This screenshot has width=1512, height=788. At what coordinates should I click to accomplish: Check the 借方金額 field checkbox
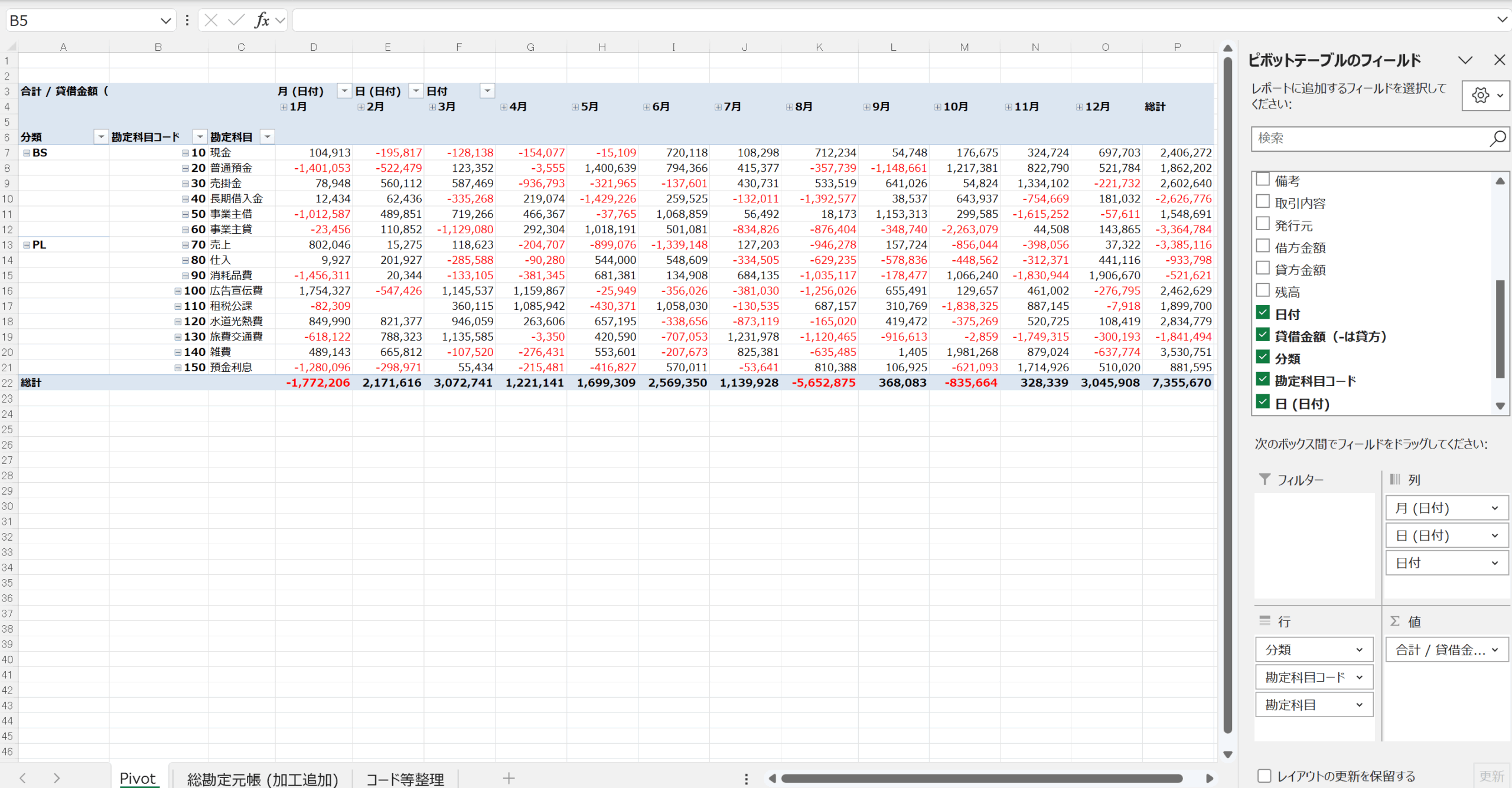click(x=1263, y=246)
